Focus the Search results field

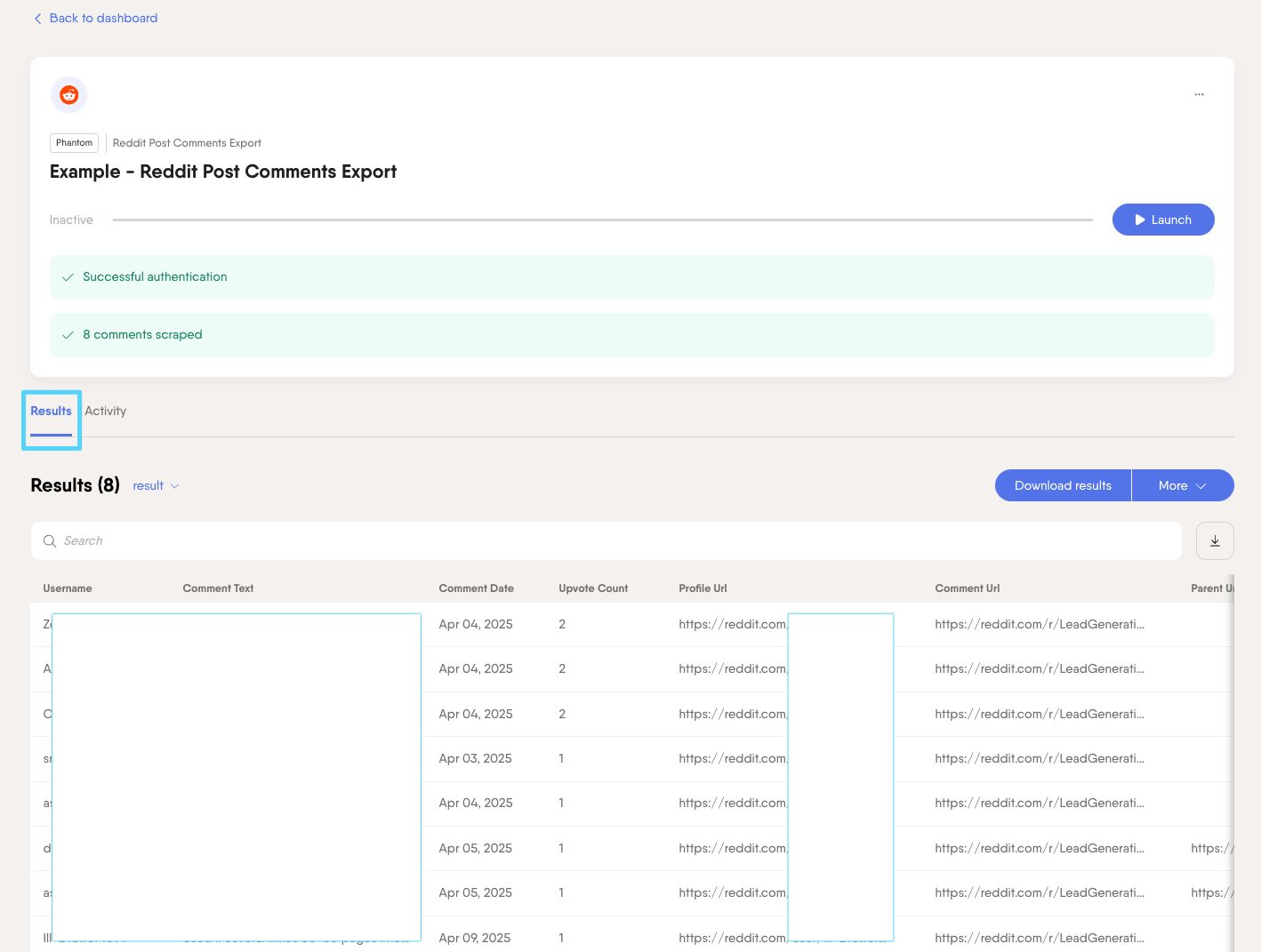(606, 540)
